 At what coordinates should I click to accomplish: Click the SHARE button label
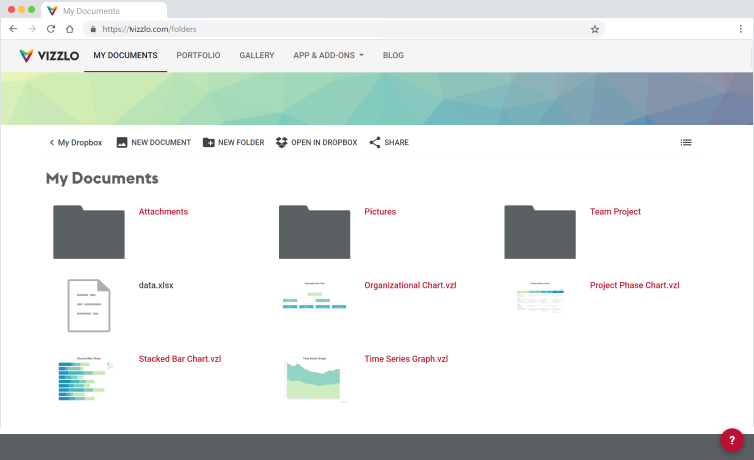[x=396, y=142]
